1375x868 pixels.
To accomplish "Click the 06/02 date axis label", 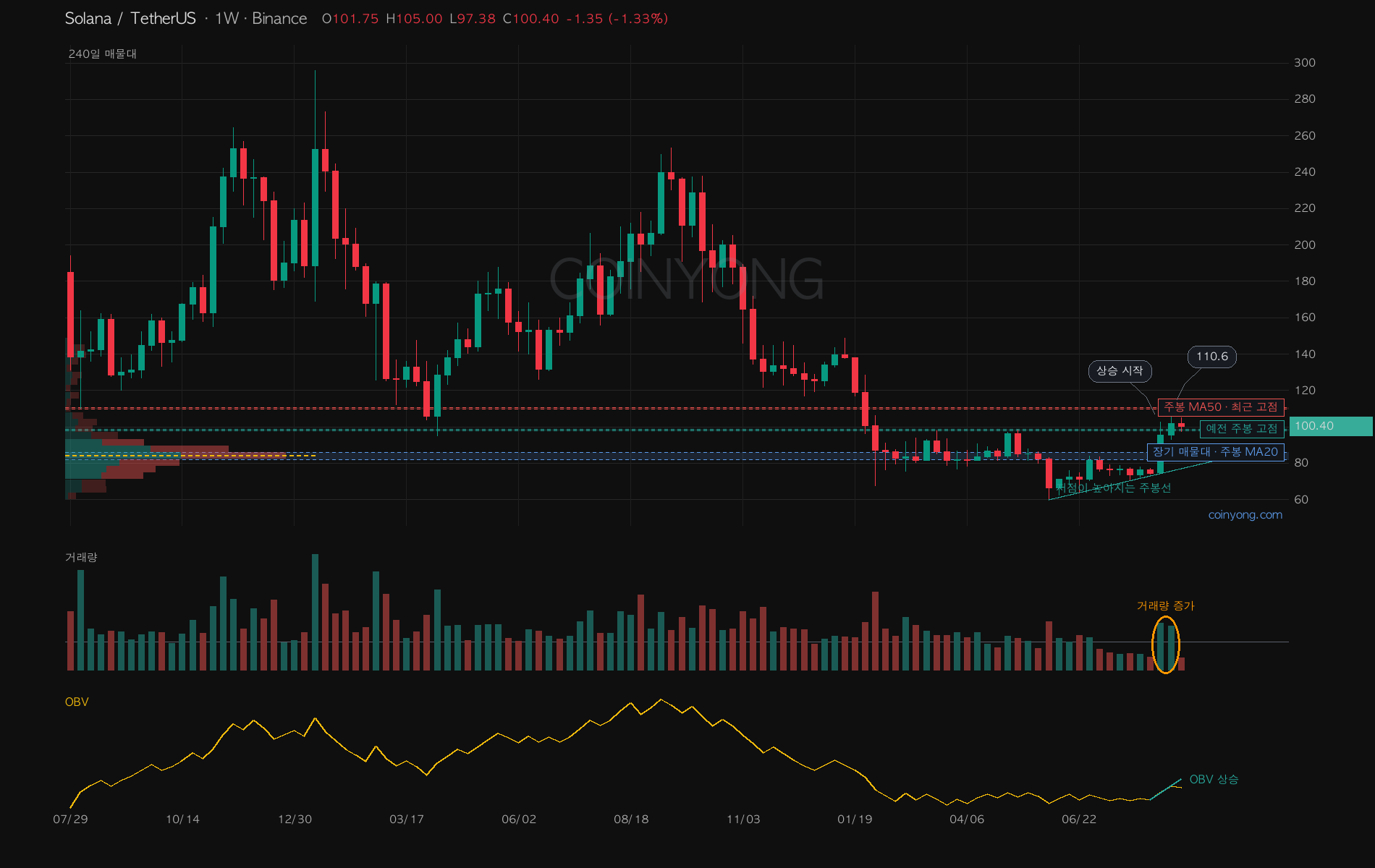I will (519, 820).
